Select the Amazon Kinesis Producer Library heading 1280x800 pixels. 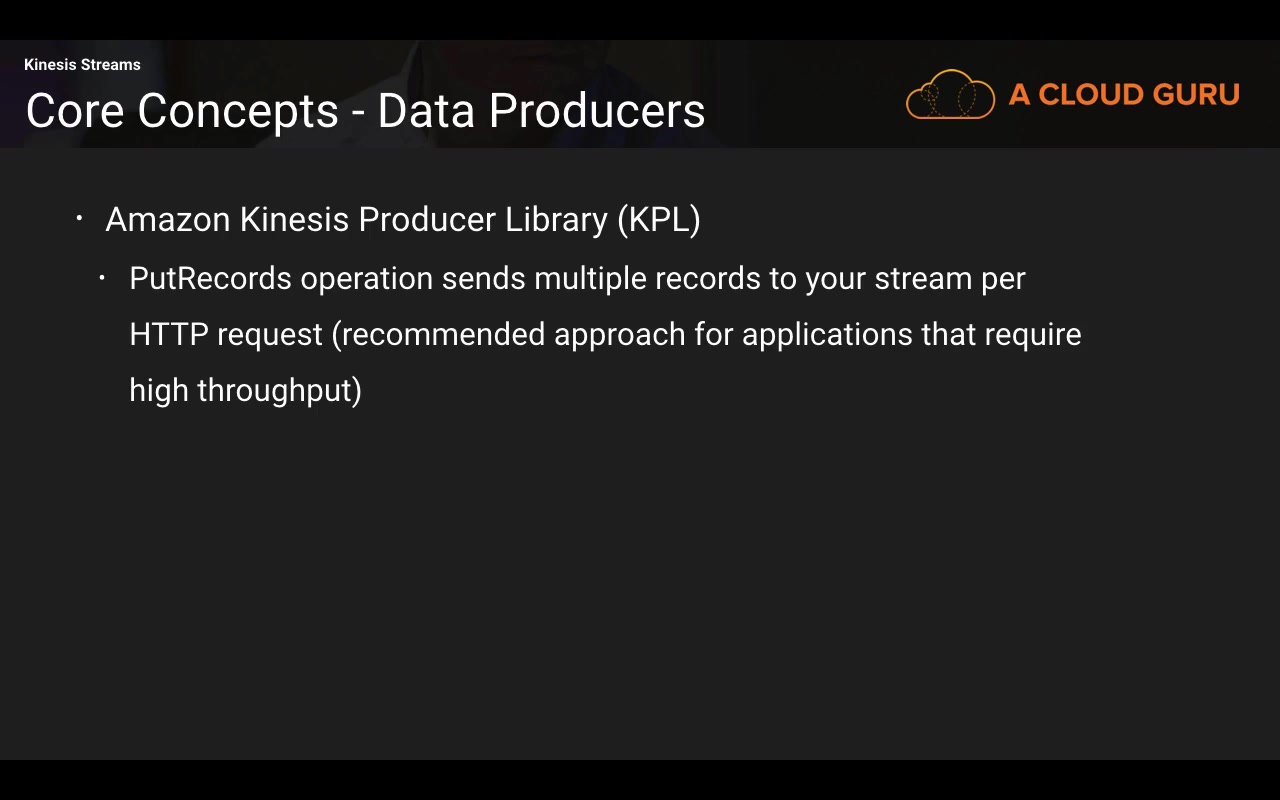point(402,220)
